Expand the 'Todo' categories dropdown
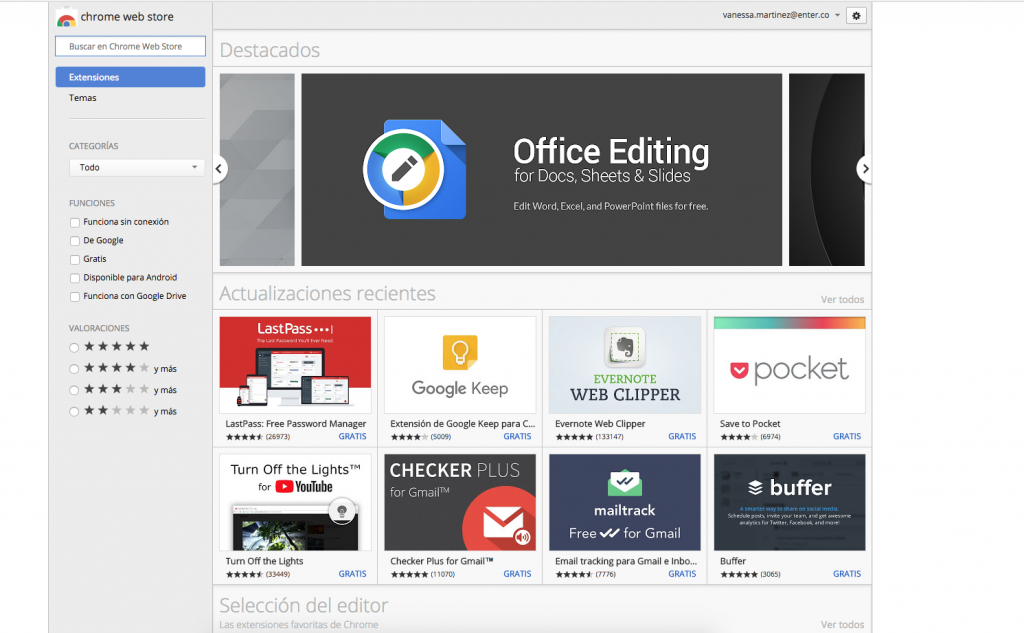Image resolution: width=1024 pixels, height=633 pixels. tap(136, 168)
